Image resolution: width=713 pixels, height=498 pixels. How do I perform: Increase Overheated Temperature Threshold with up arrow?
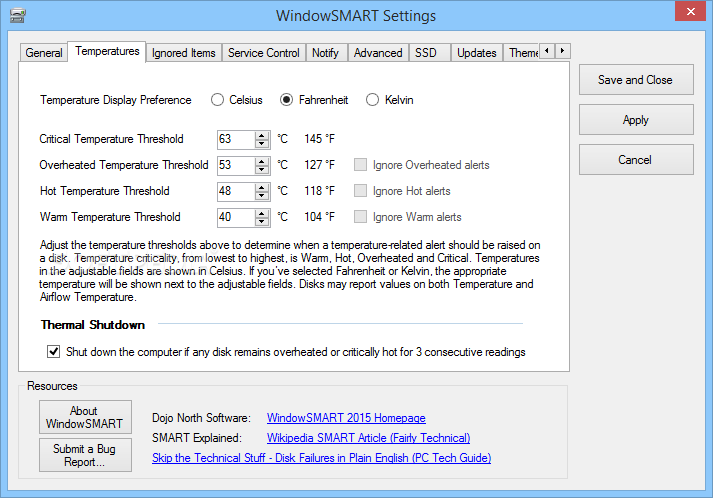261,161
